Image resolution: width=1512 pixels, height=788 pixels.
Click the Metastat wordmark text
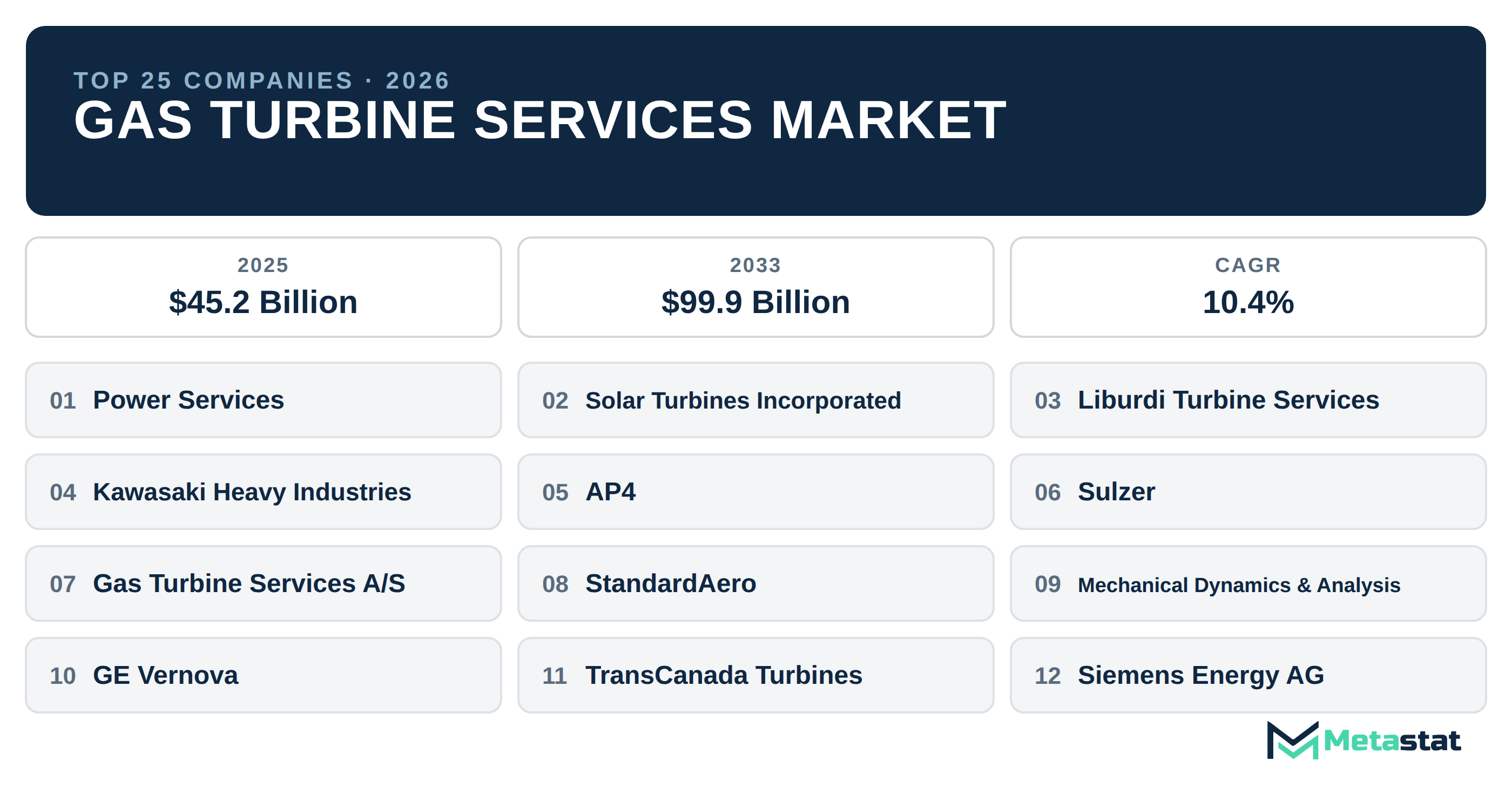[1392, 741]
